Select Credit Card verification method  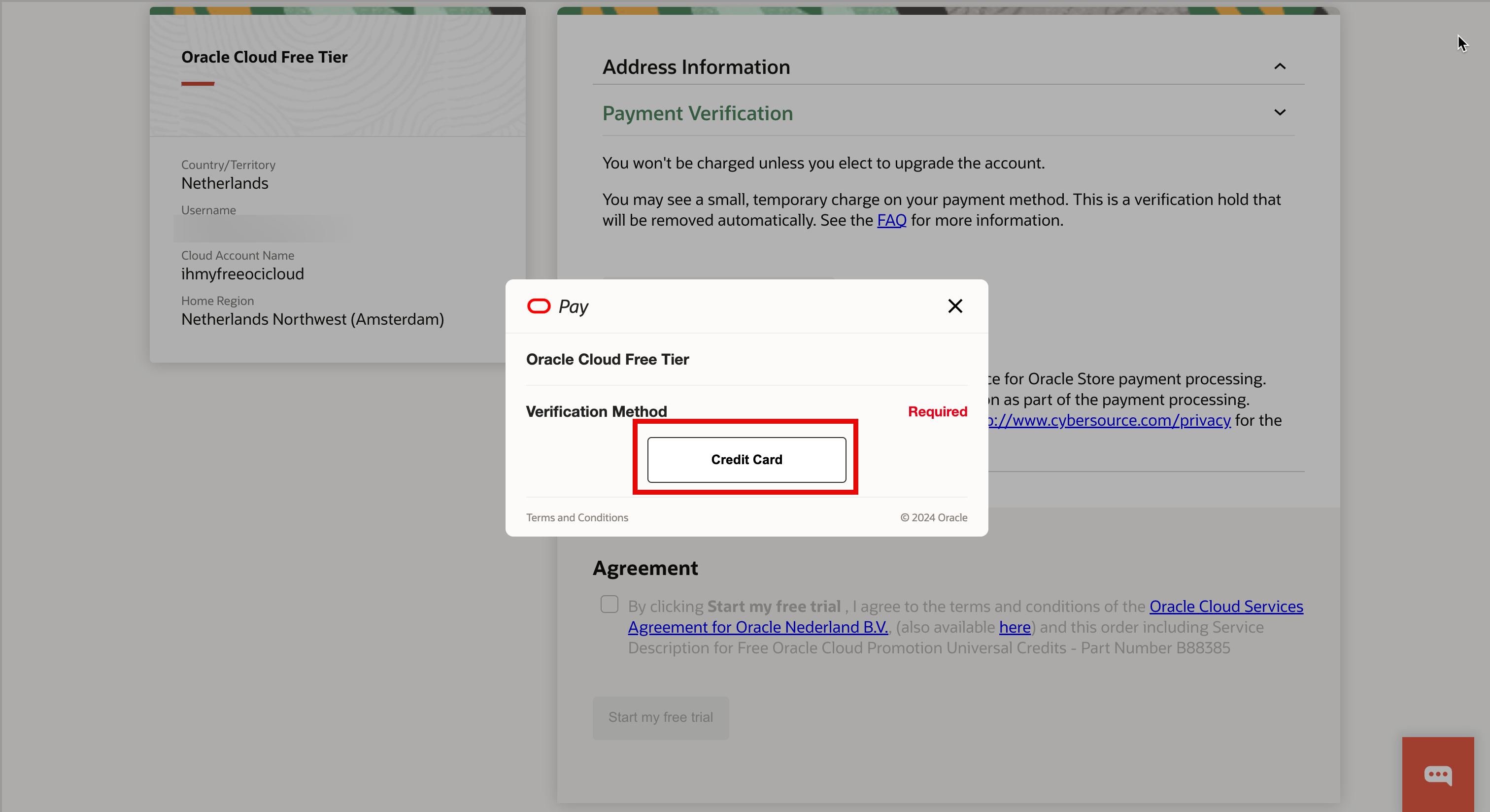pyautogui.click(x=746, y=460)
